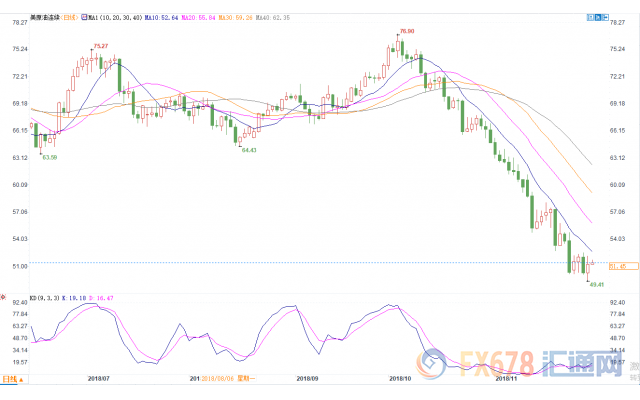Click the K:19.18 value in KD panel
Image resolution: width=640 pixels, height=400 pixels.
point(74,298)
